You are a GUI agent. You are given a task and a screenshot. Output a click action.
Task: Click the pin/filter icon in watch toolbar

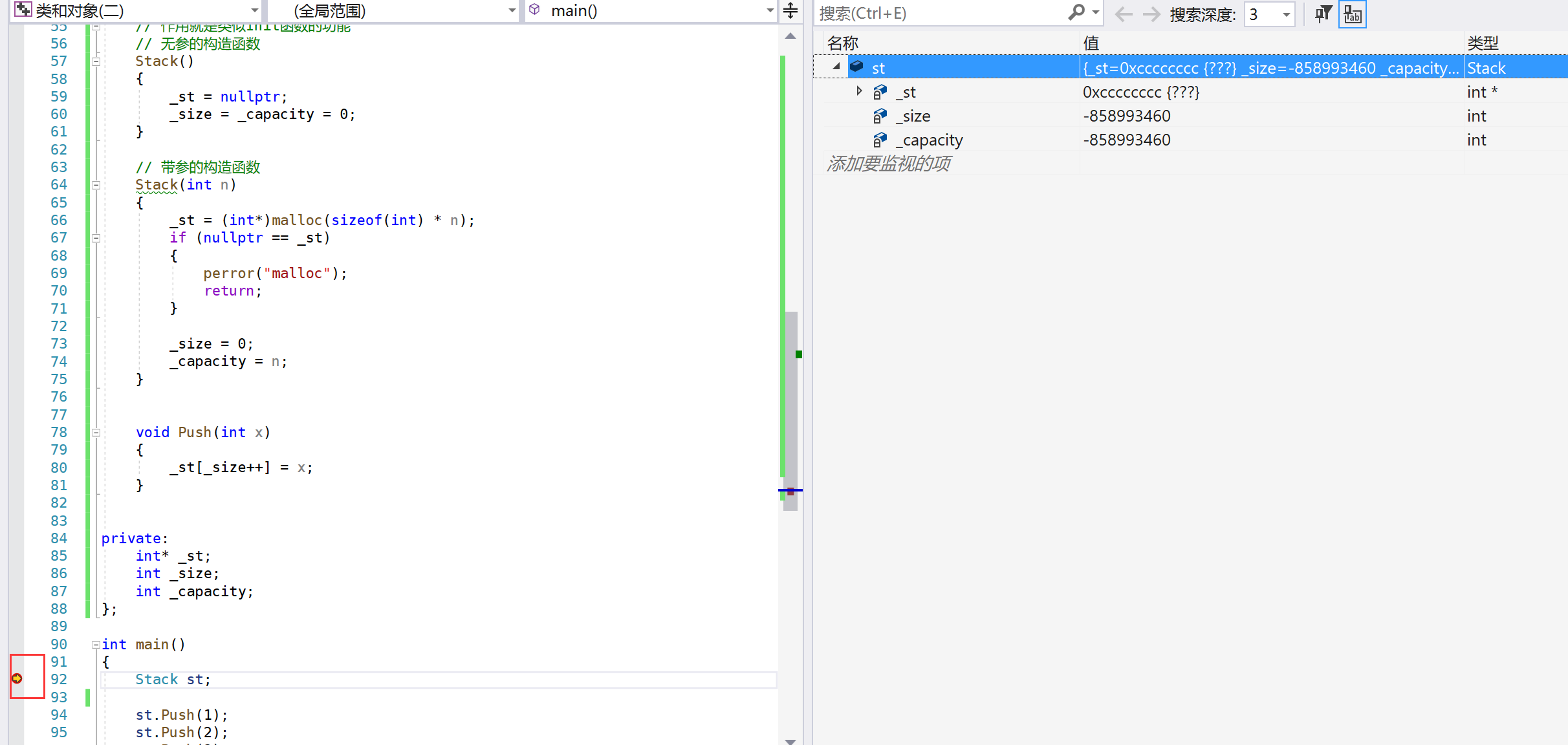(1323, 14)
